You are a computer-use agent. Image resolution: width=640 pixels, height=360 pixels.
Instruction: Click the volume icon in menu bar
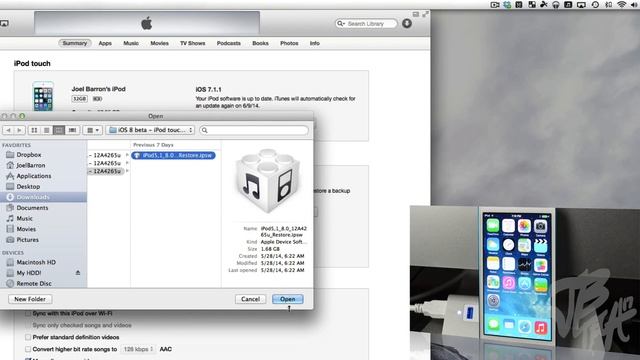tap(635, 4)
